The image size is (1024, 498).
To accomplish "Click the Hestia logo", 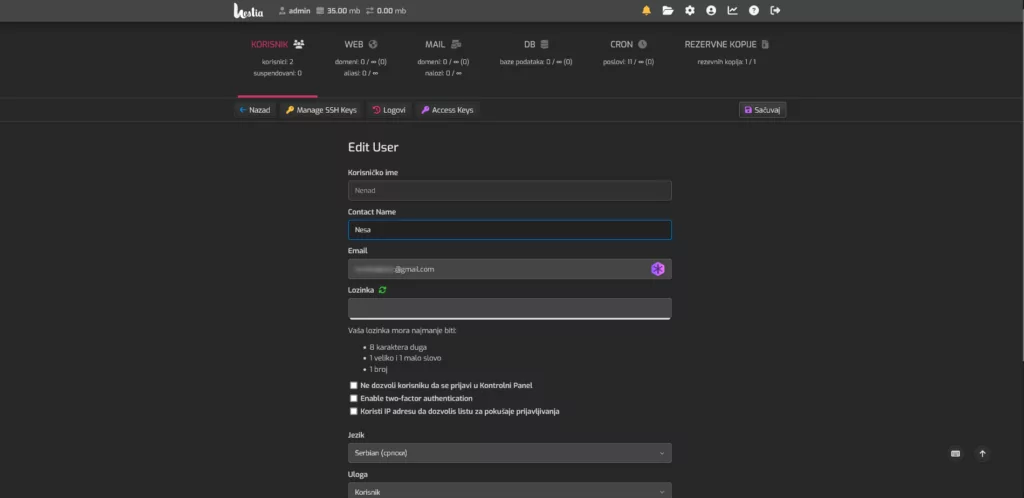I will click(x=248, y=10).
